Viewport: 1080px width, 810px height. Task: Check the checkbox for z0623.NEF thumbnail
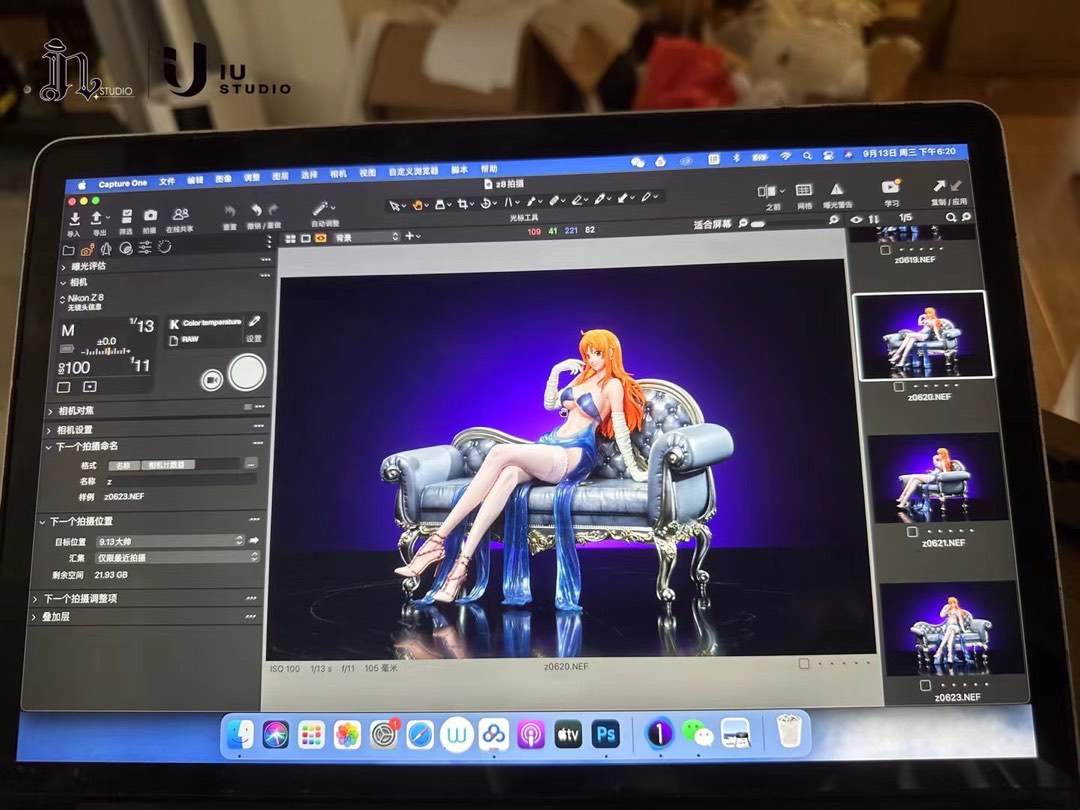pyautogui.click(x=925, y=685)
